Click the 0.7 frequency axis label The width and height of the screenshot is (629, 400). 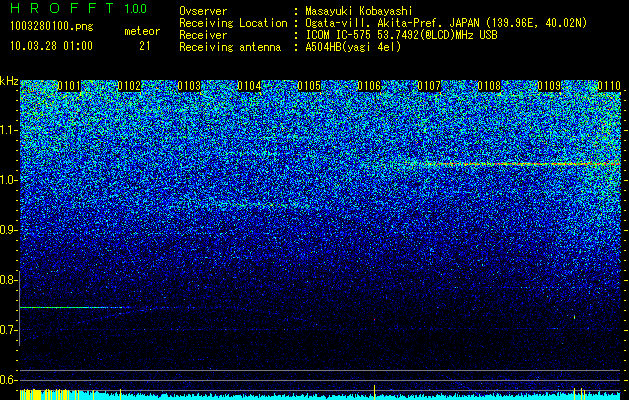coord(8,330)
